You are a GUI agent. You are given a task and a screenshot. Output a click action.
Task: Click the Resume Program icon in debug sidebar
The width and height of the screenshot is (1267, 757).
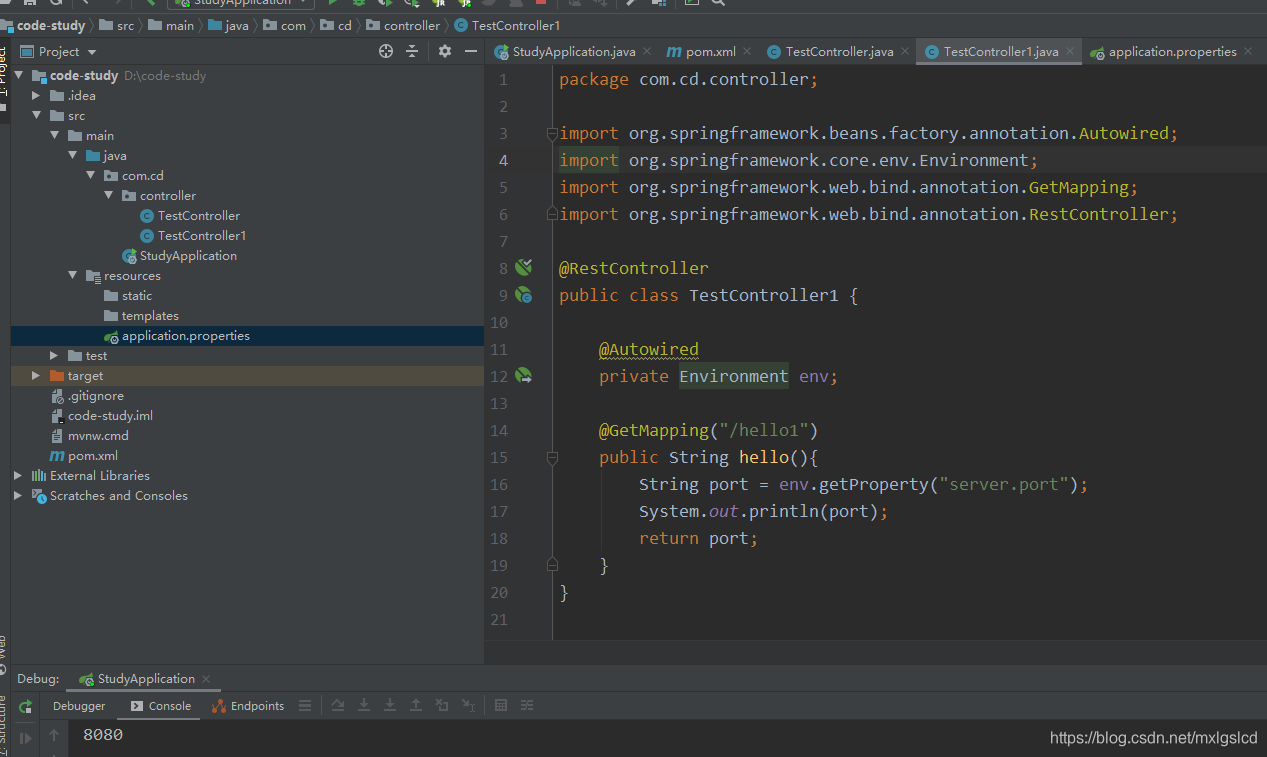point(26,738)
